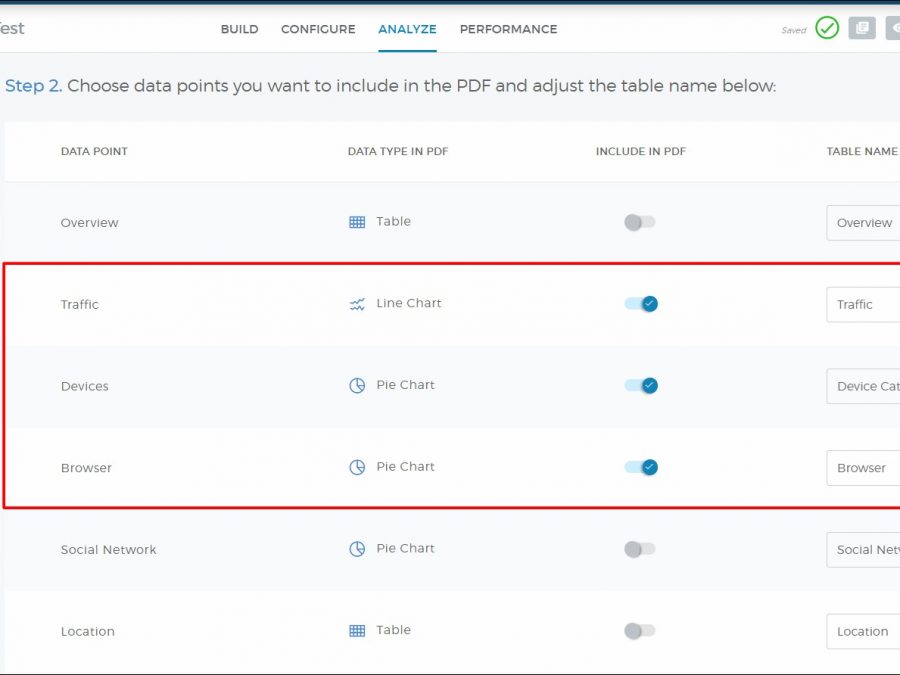The width and height of the screenshot is (900, 675).
Task: Click the table icon in Location row
Action: (x=357, y=631)
